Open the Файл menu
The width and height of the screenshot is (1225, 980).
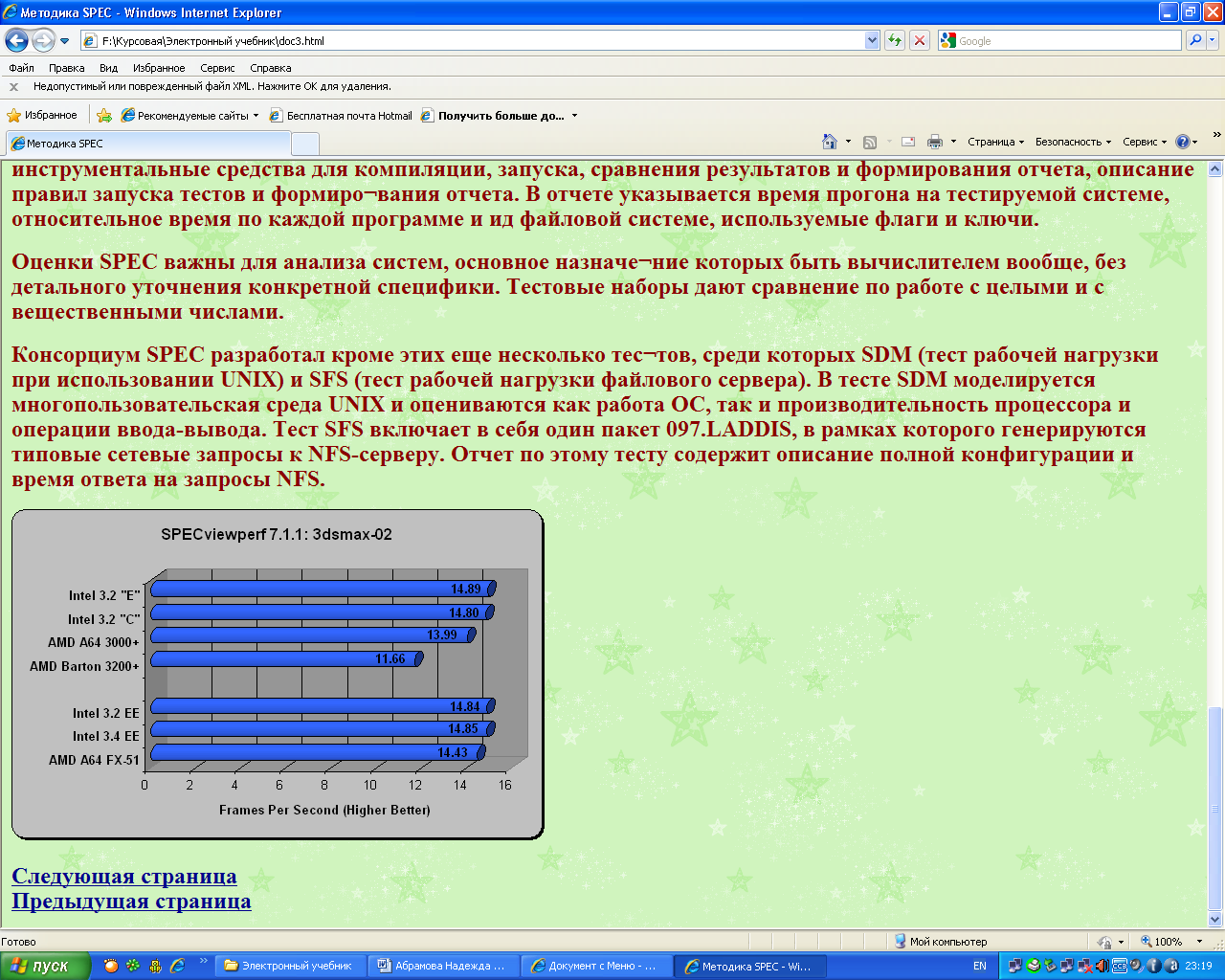(x=21, y=68)
